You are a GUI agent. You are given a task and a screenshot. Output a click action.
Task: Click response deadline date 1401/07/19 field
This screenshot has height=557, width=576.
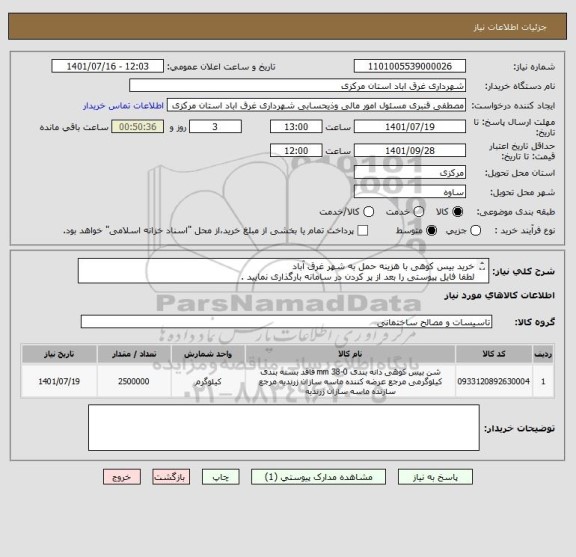410,127
